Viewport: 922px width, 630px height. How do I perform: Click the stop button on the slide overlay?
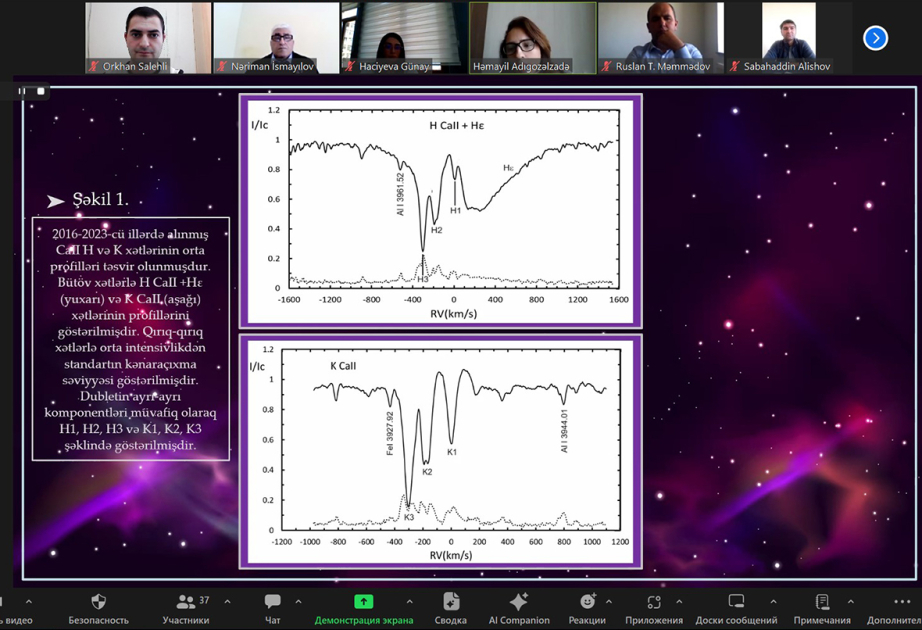point(41,91)
